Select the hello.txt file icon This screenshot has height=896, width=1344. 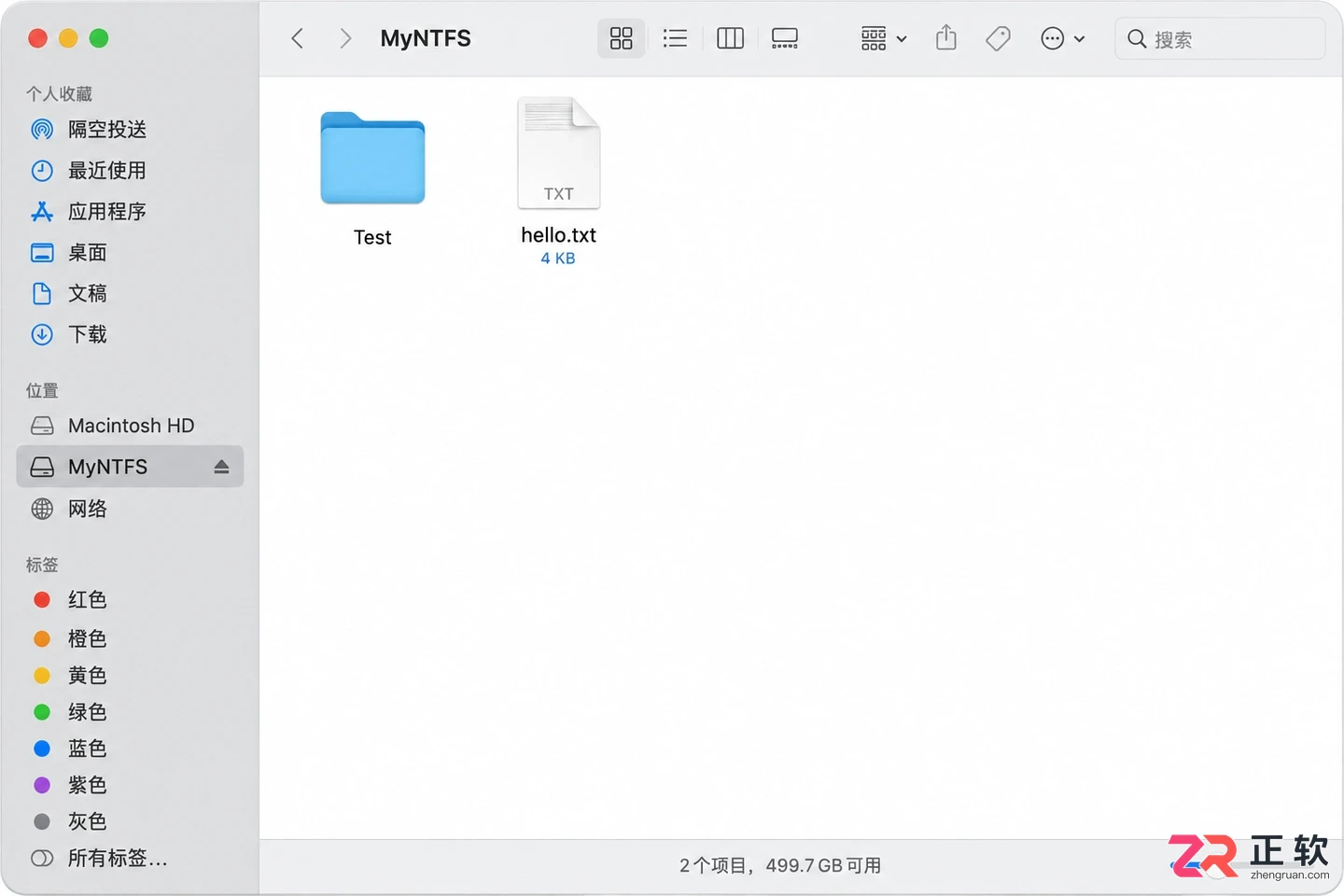point(559,153)
